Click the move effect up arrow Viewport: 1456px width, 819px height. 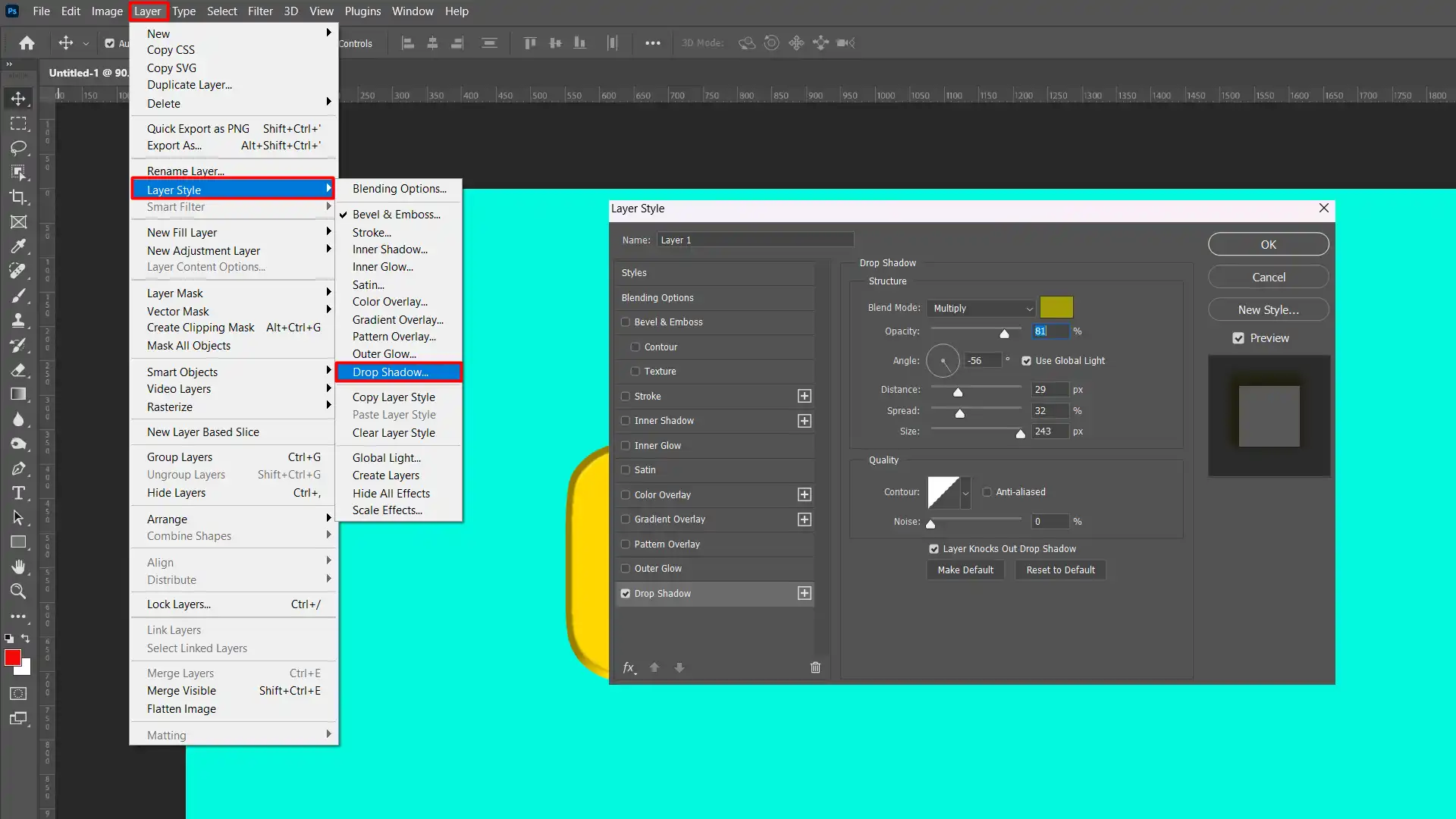pos(654,667)
